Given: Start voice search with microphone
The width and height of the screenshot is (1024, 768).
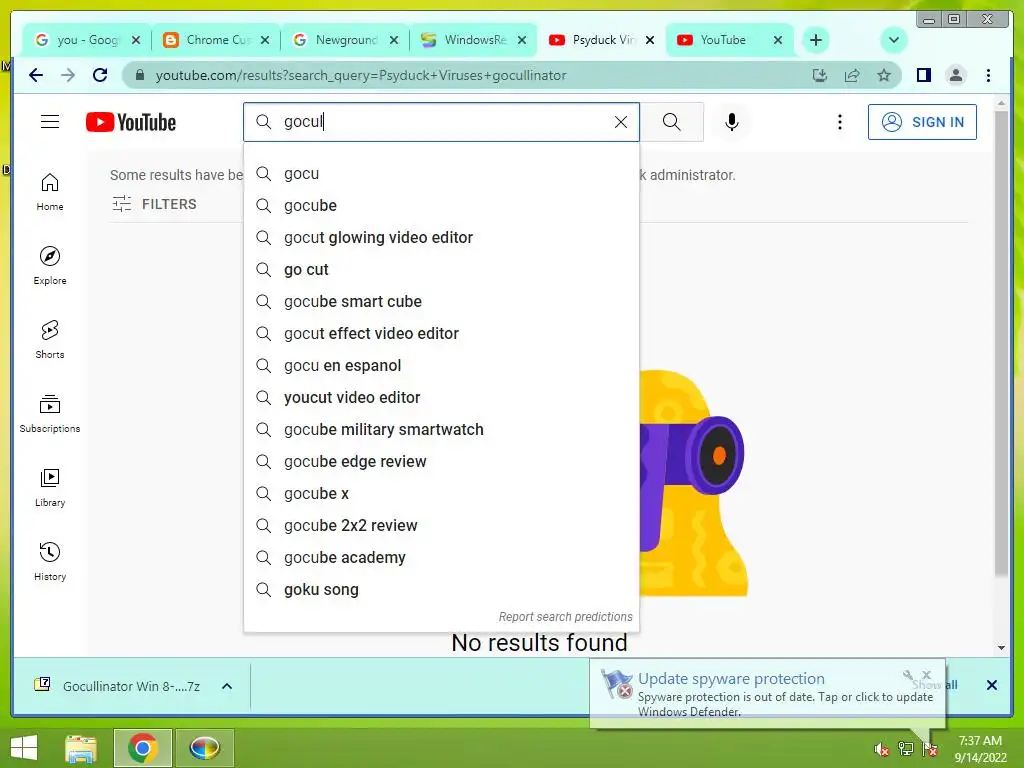Looking at the screenshot, I should [x=732, y=122].
